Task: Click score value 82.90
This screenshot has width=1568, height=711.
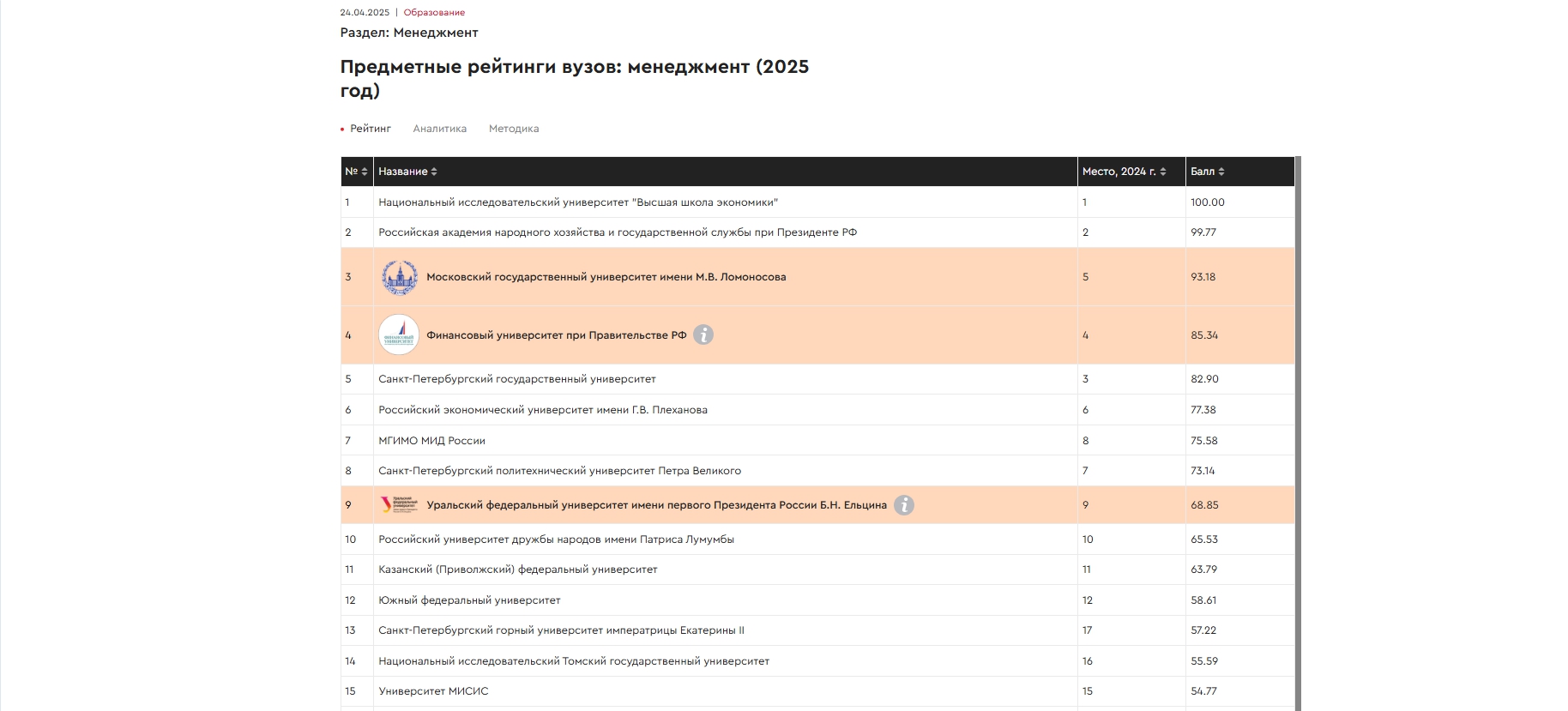Action: click(1204, 379)
